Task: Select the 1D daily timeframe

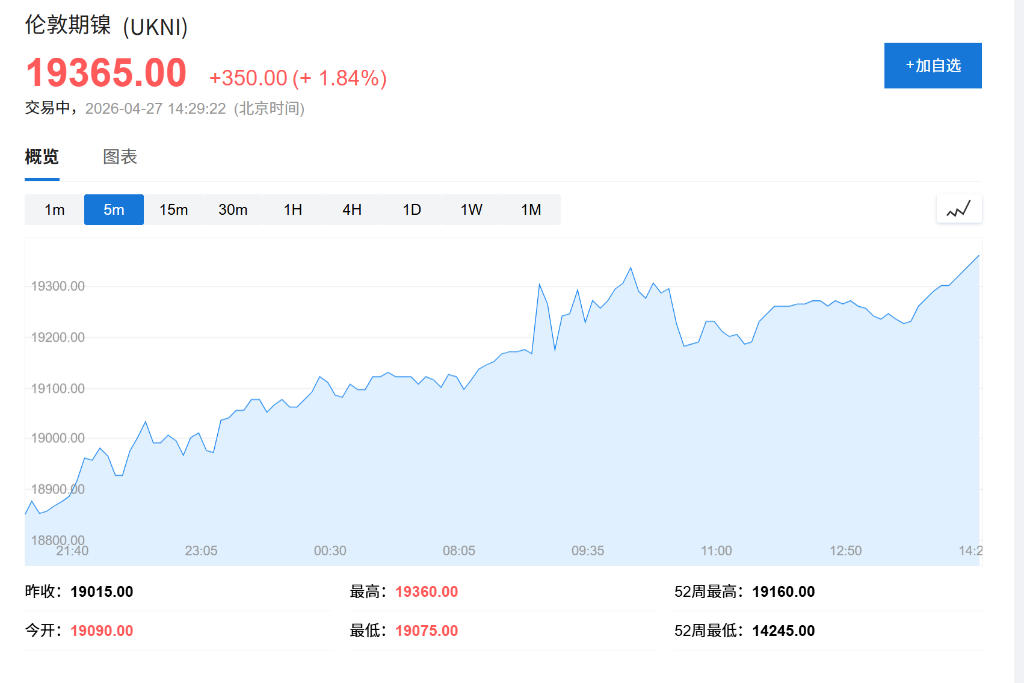Action: 411,210
